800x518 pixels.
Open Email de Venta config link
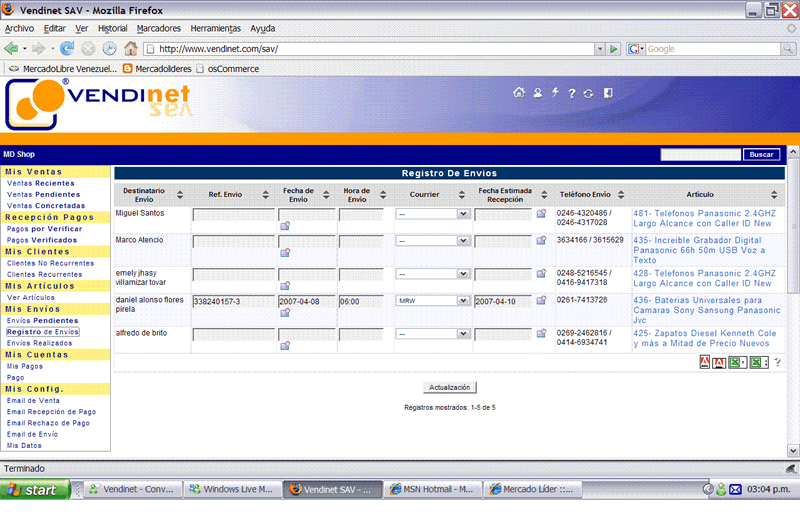(x=33, y=401)
